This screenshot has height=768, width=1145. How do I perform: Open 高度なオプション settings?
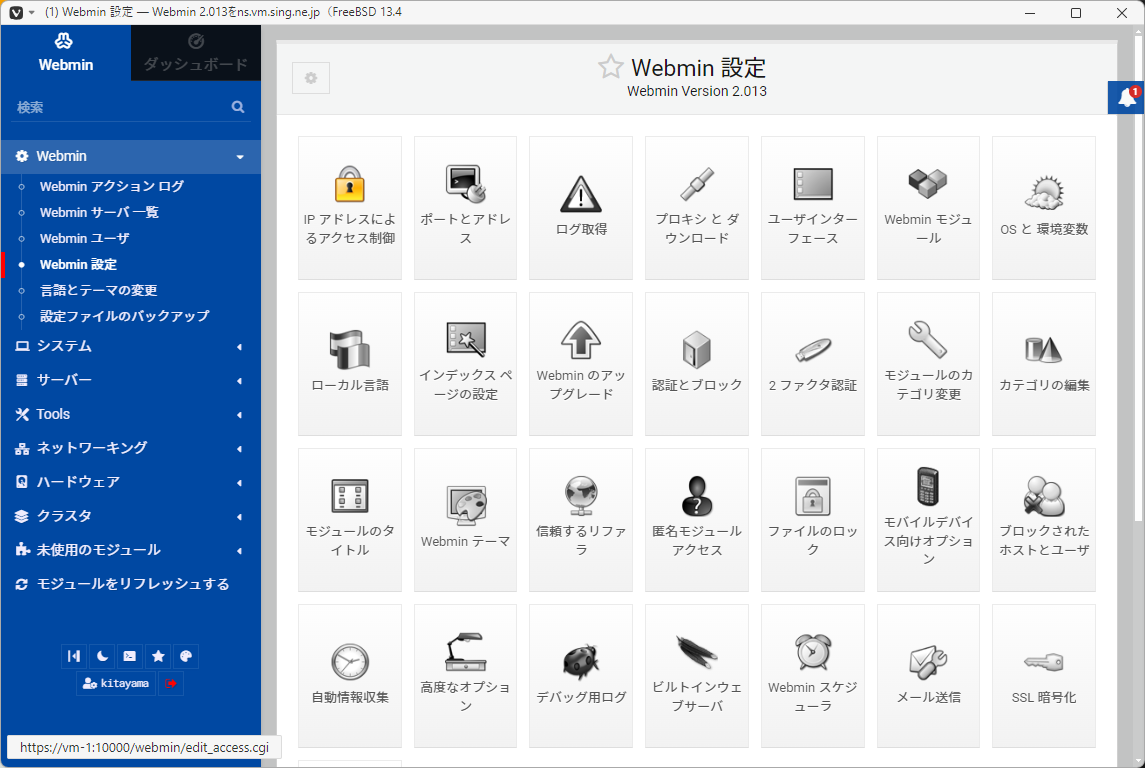click(465, 676)
